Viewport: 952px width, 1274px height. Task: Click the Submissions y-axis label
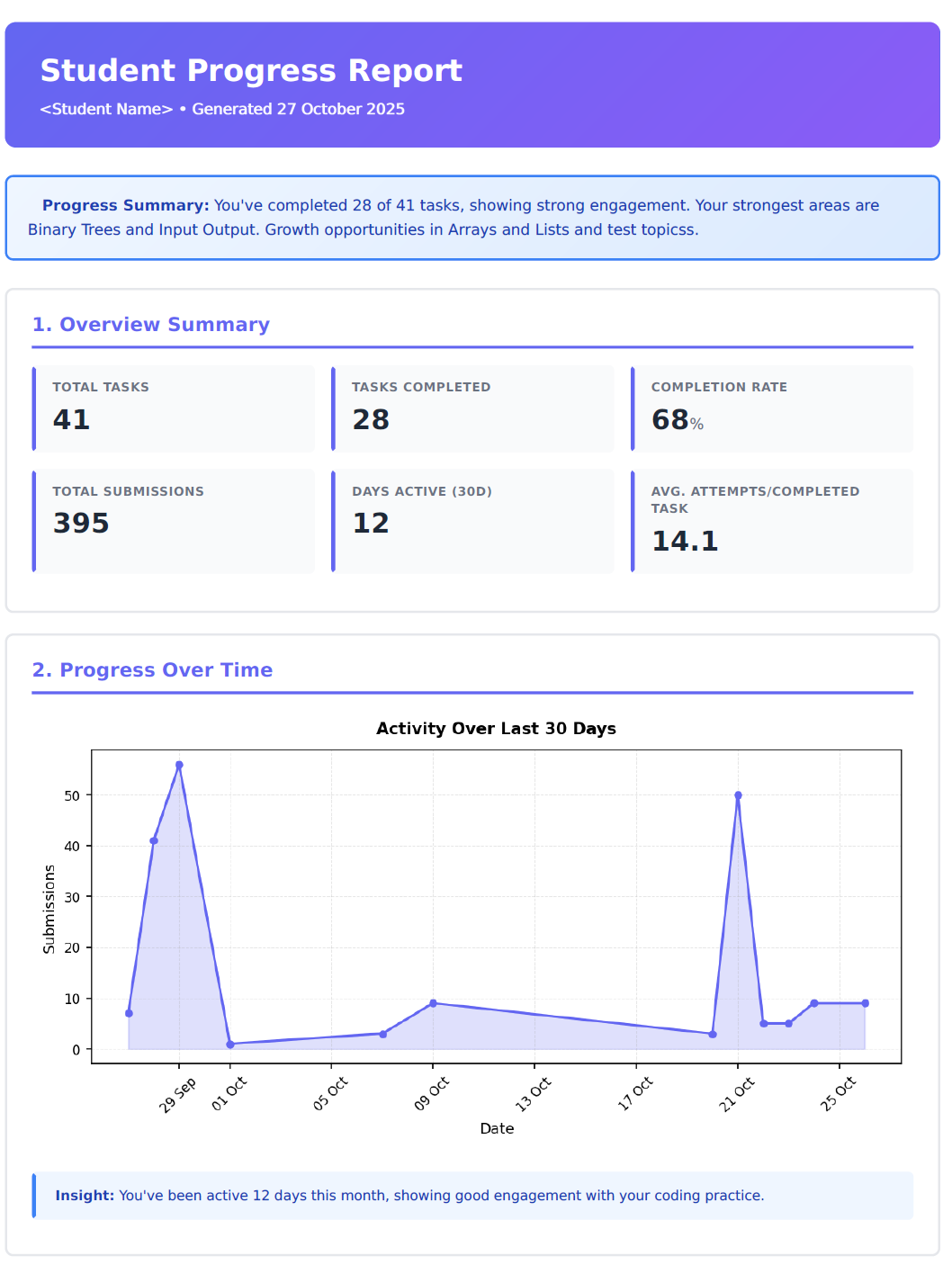click(49, 909)
